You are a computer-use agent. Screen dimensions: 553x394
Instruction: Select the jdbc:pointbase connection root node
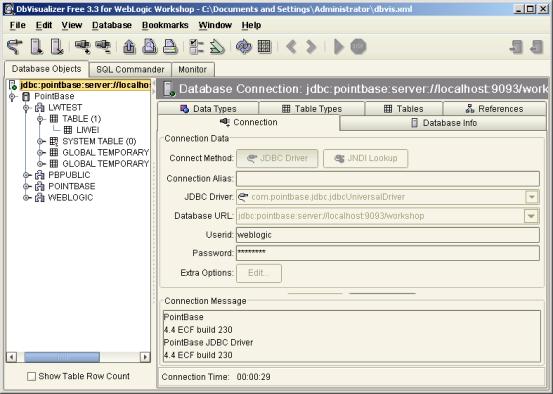pos(85,85)
